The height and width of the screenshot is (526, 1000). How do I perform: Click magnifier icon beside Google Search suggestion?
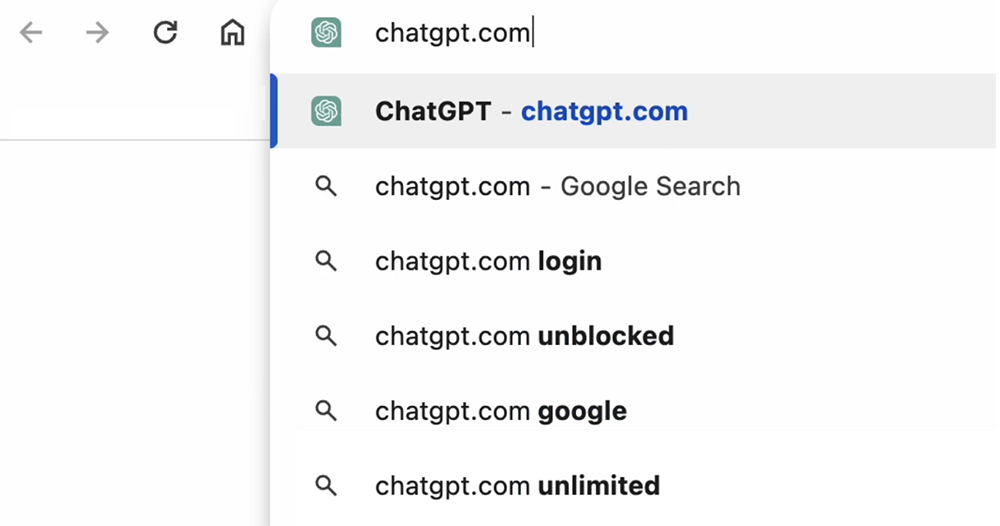pyautogui.click(x=326, y=186)
